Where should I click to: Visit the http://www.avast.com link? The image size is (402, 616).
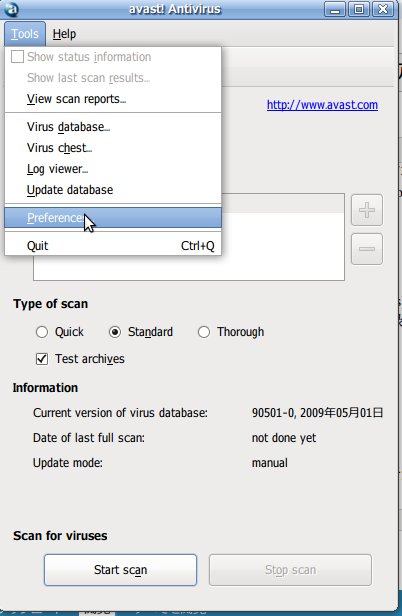point(322,105)
